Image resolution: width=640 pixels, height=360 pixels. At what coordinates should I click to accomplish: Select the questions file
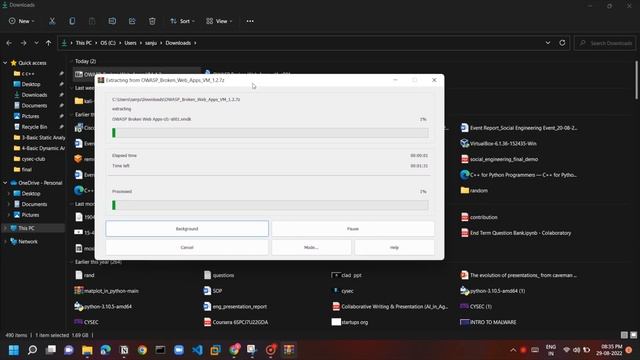pyautogui.click(x=219, y=276)
